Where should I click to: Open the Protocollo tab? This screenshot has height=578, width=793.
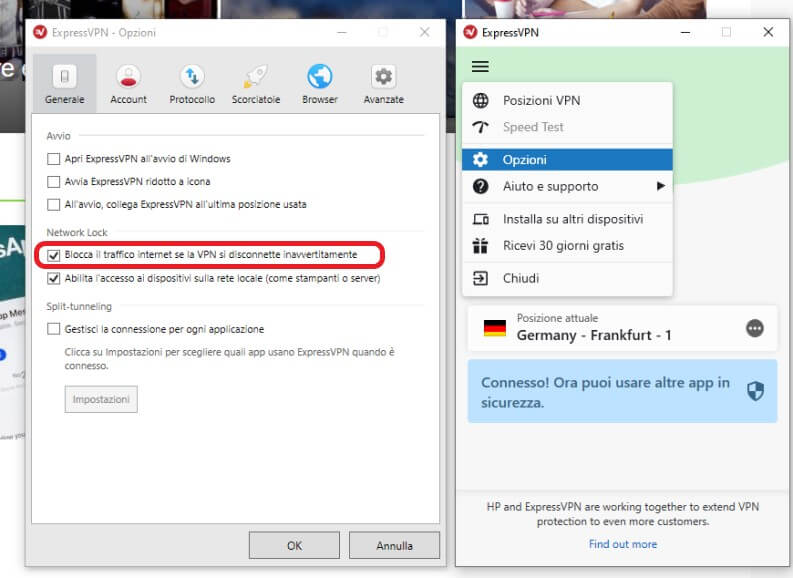192,83
